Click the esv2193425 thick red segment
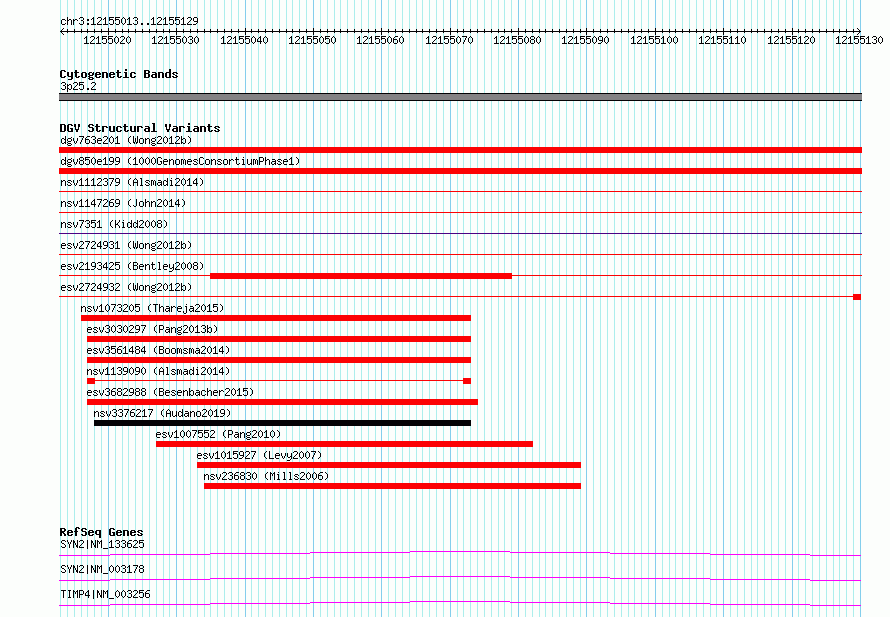Image resolution: width=890 pixels, height=617 pixels. point(361,276)
